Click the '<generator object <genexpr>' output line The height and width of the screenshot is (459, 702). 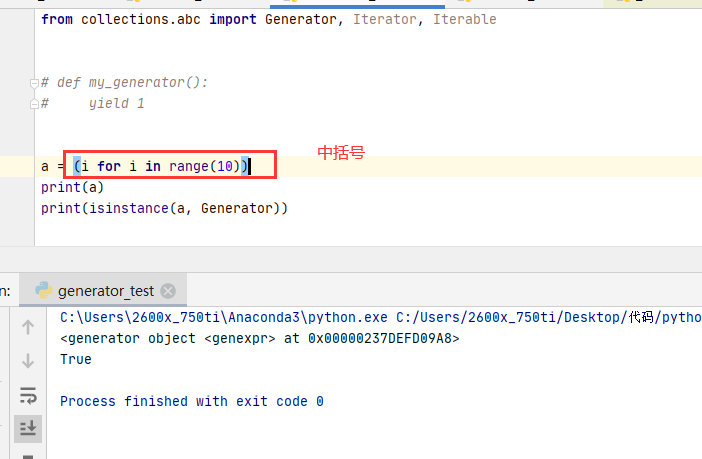(x=260, y=338)
